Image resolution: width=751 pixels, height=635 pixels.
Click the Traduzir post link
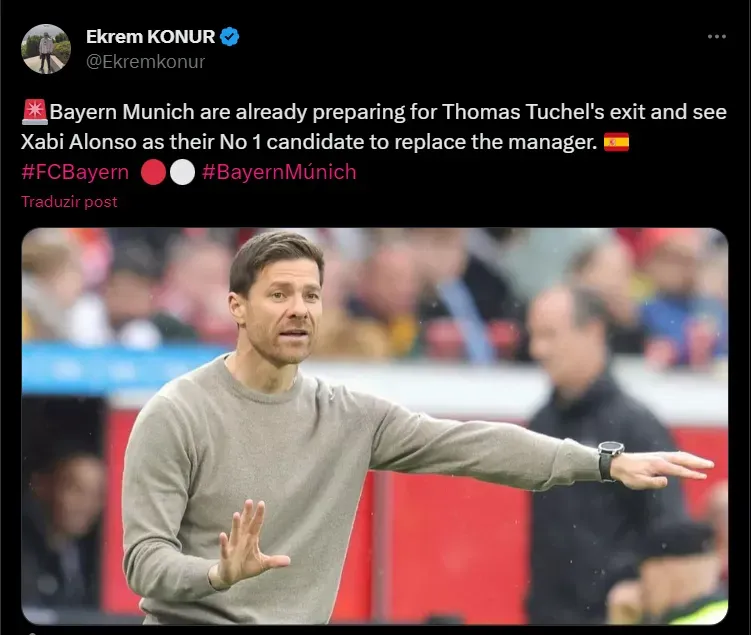tap(69, 202)
